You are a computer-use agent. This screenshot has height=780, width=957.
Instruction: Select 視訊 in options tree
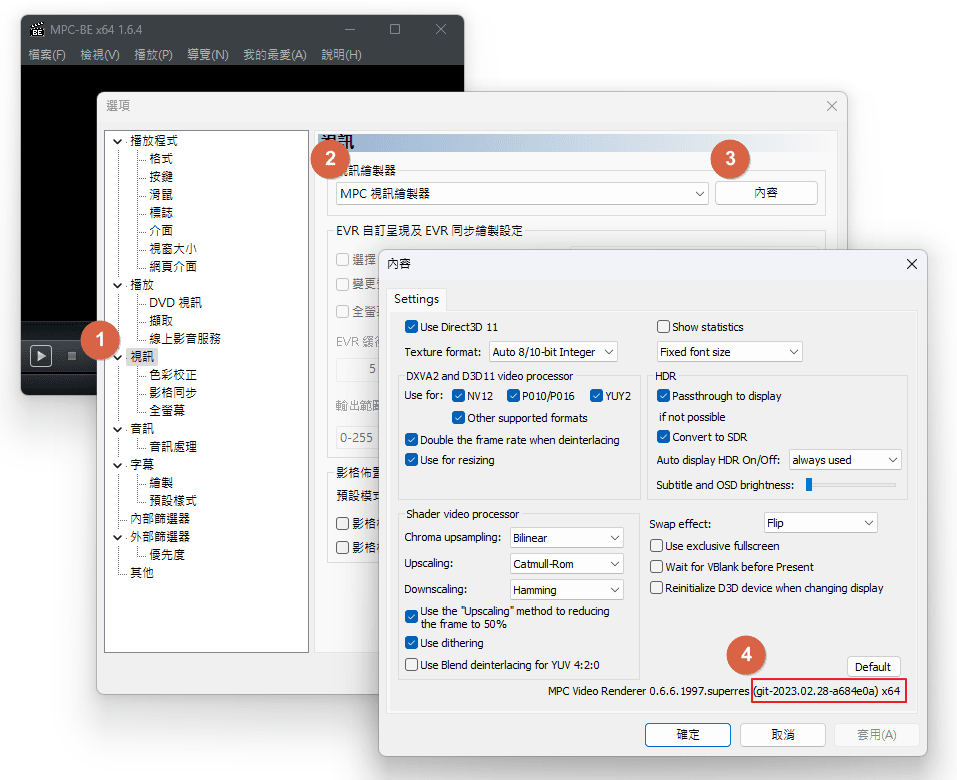[x=142, y=356]
